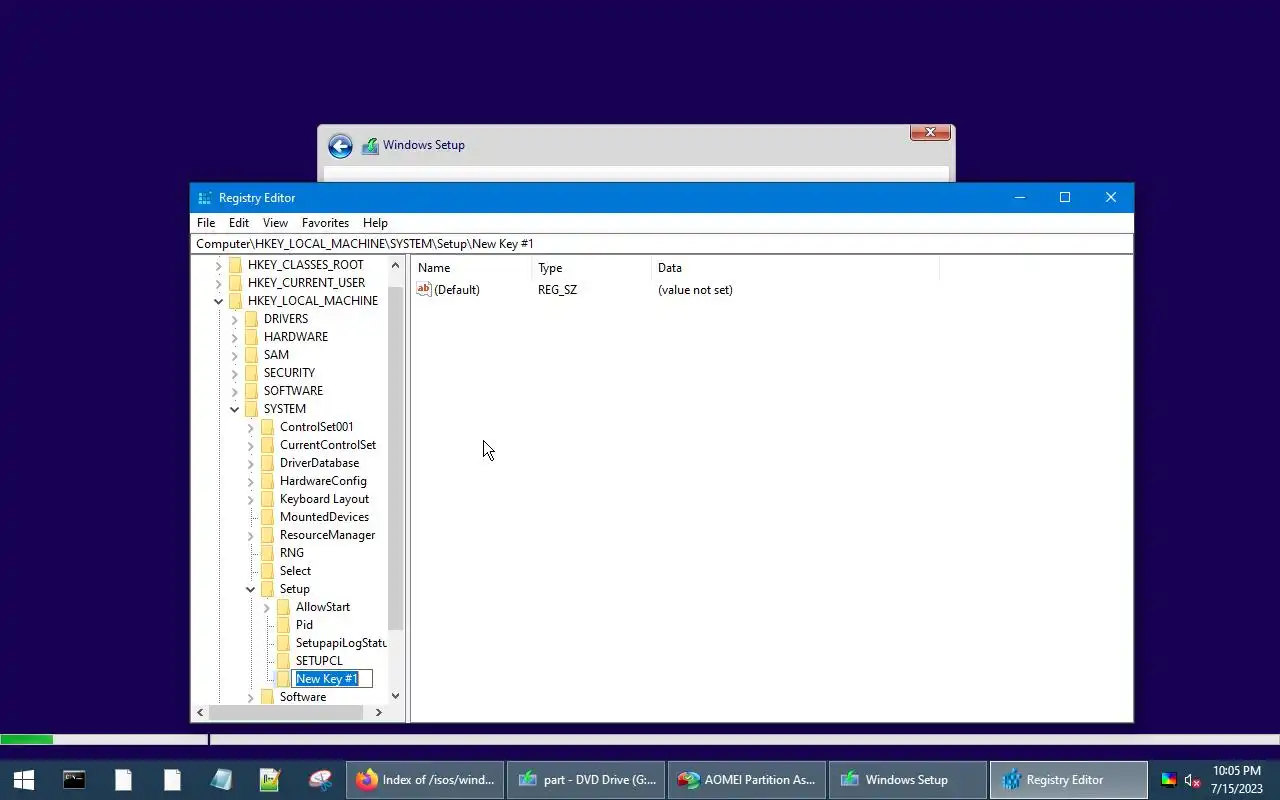Click the SAM folder icon

pyautogui.click(x=252, y=355)
